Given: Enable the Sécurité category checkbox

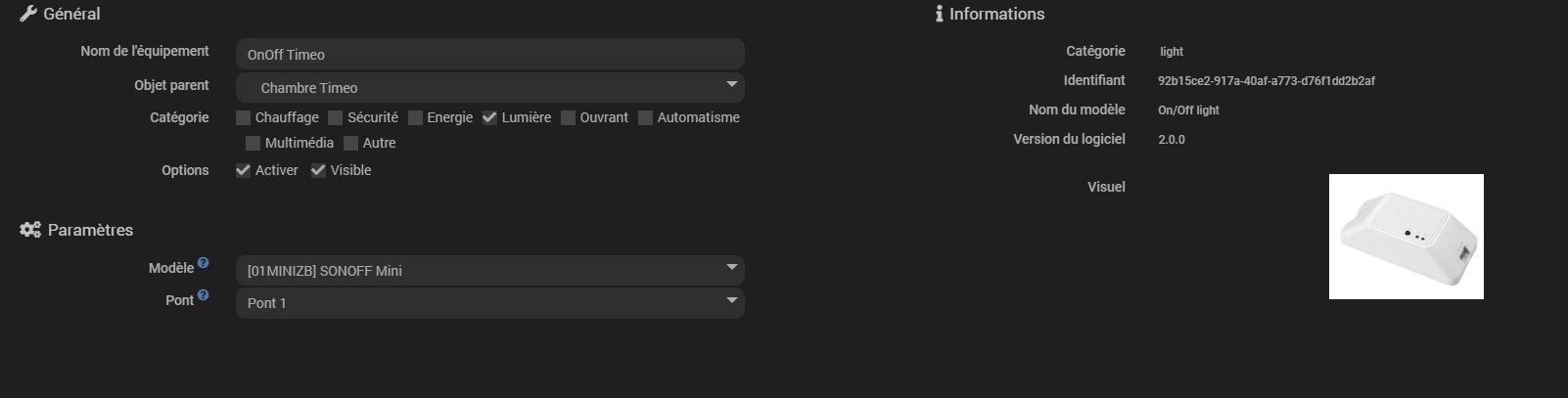Looking at the screenshot, I should (x=336, y=118).
